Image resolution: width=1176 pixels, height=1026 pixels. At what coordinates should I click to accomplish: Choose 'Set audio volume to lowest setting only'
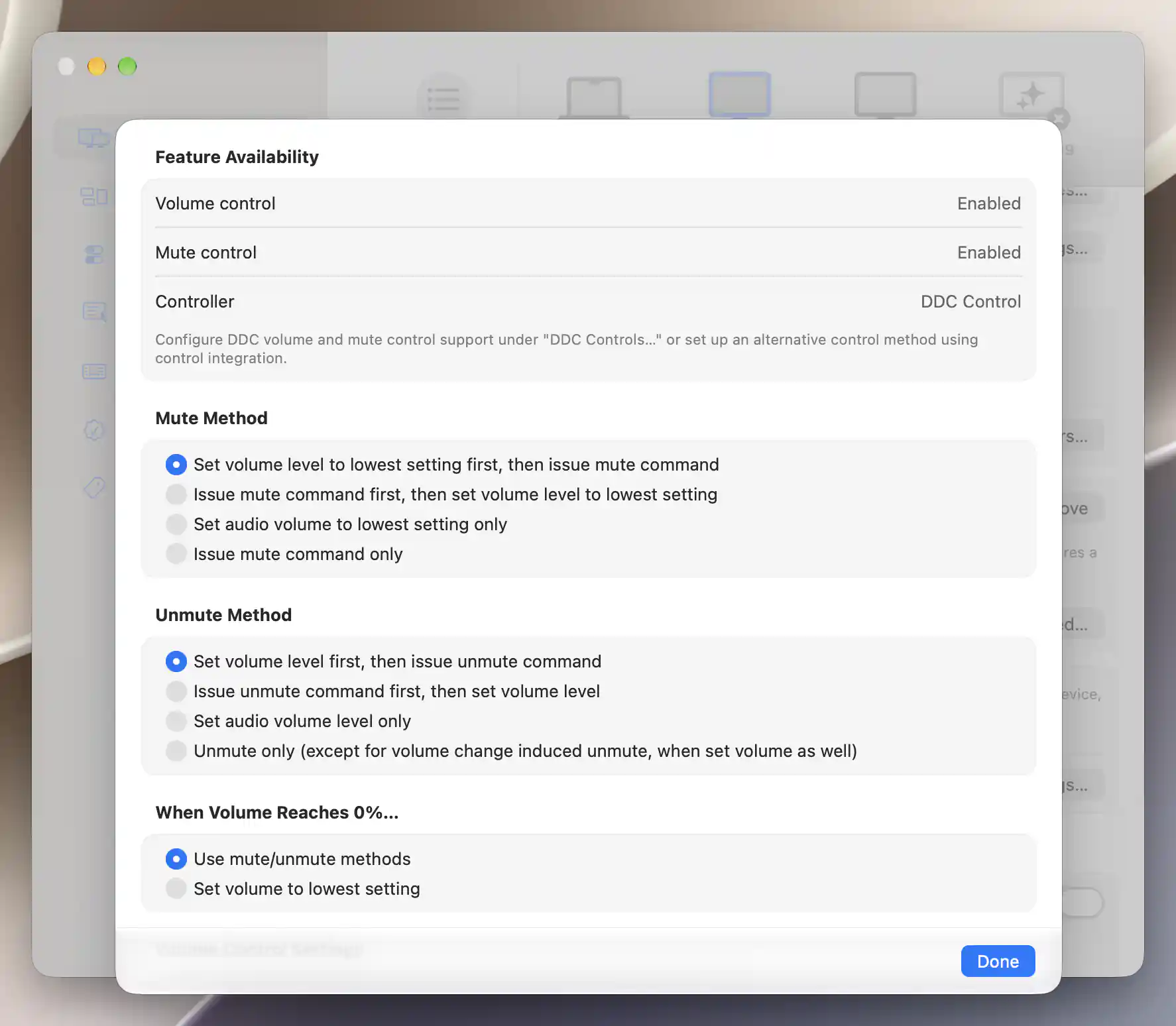pos(176,524)
